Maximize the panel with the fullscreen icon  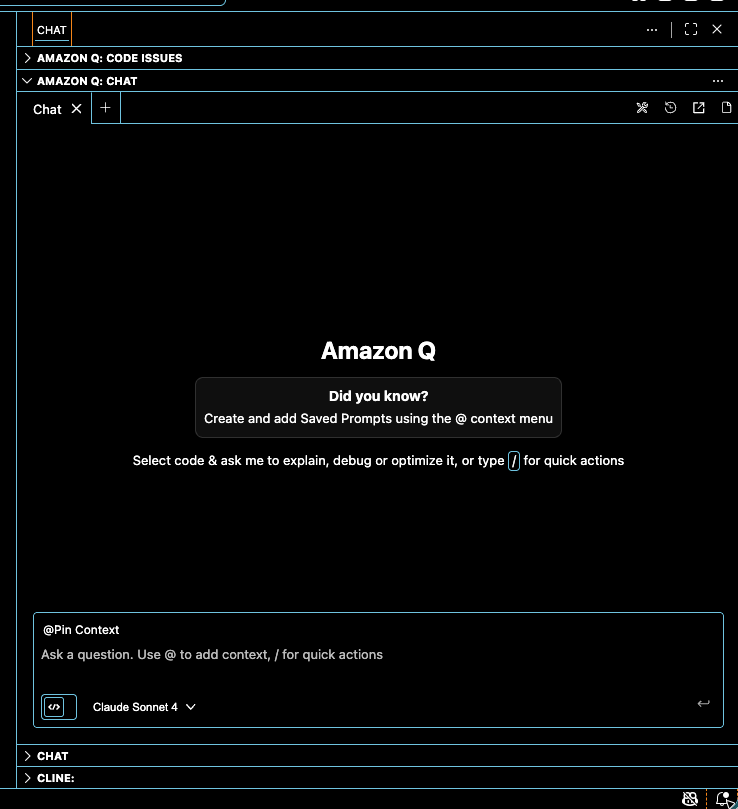click(x=690, y=30)
